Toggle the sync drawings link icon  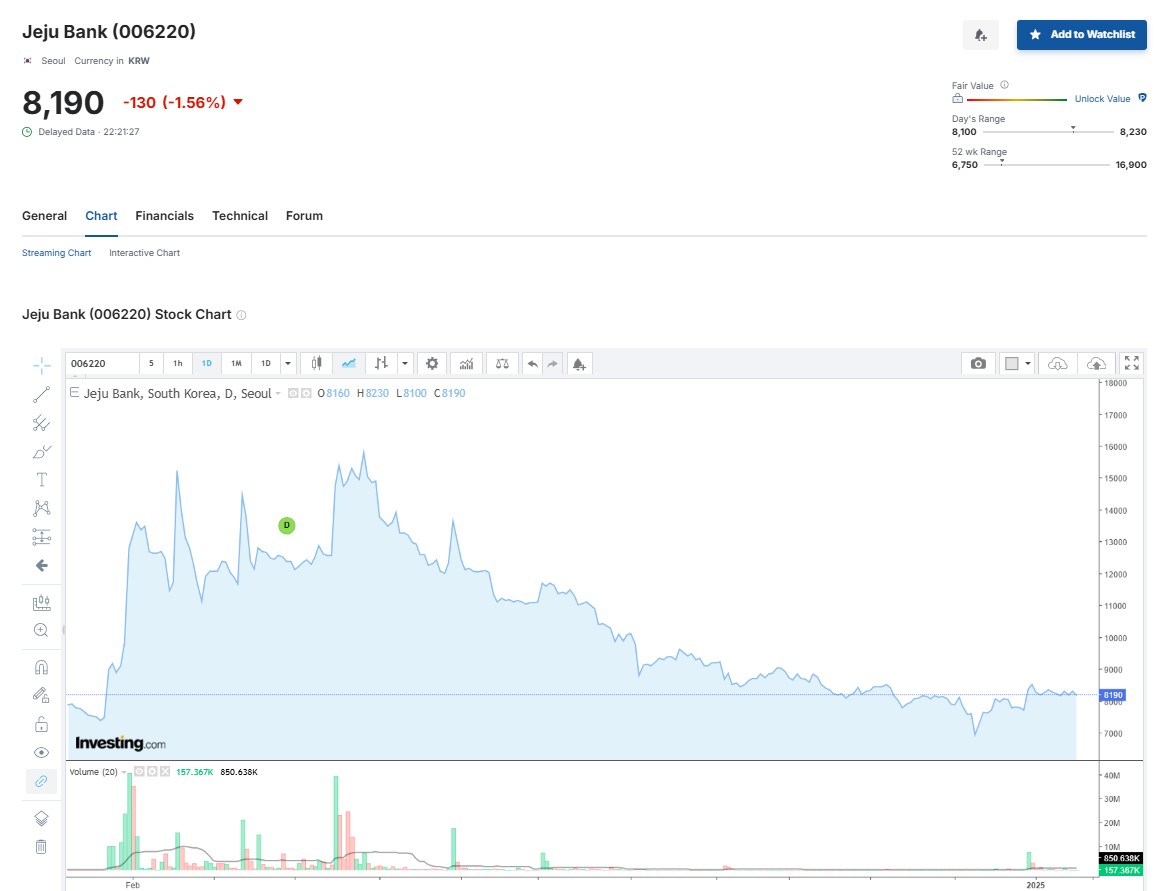click(42, 781)
